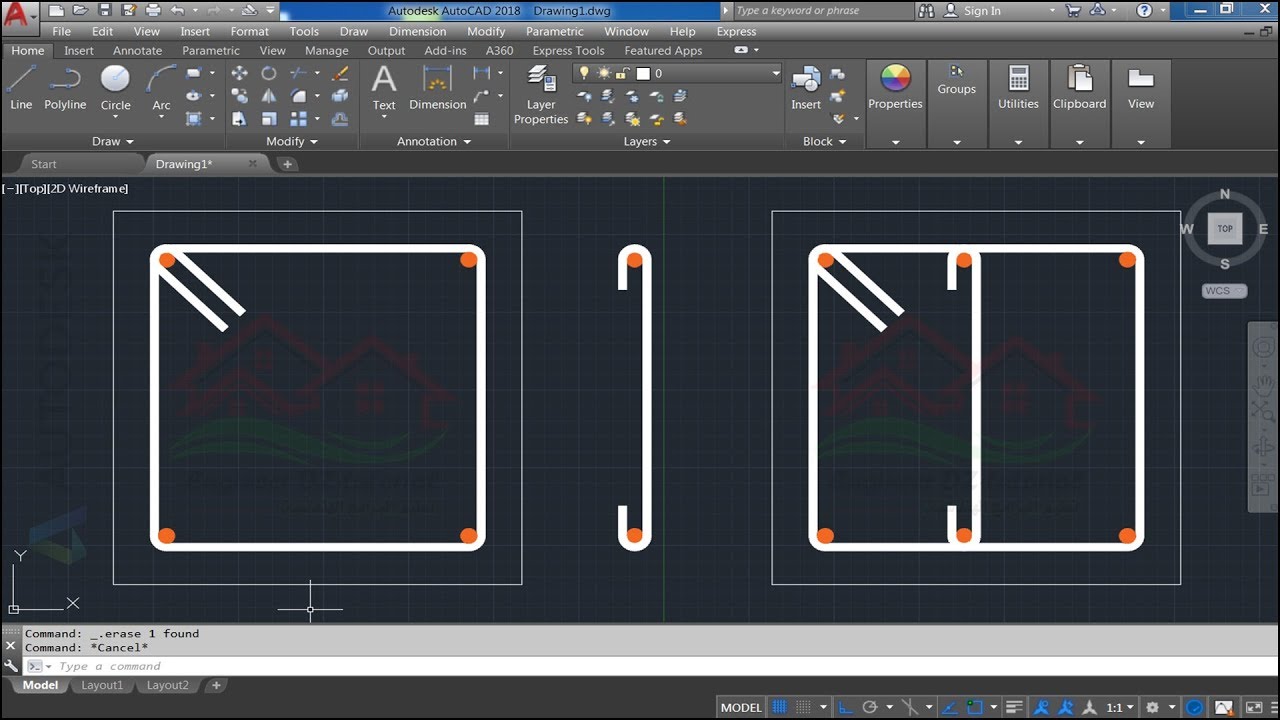Click TOP face of the ViewCube
This screenshot has width=1280, height=720.
pos(1225,229)
